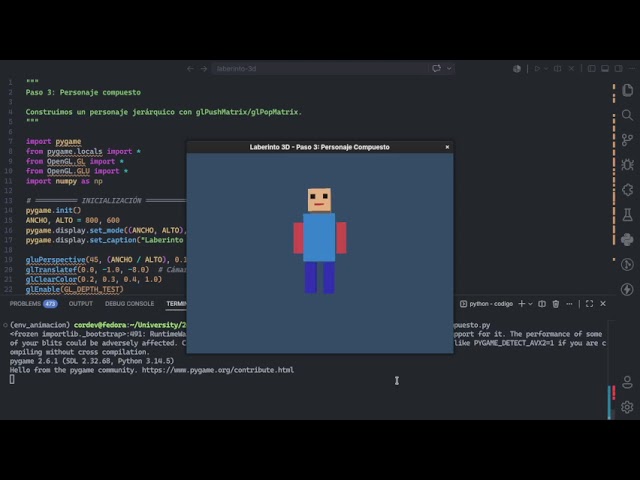Screen dimensions: 640x480
Task: Switch to the Debug Console tab
Action: tap(129, 304)
